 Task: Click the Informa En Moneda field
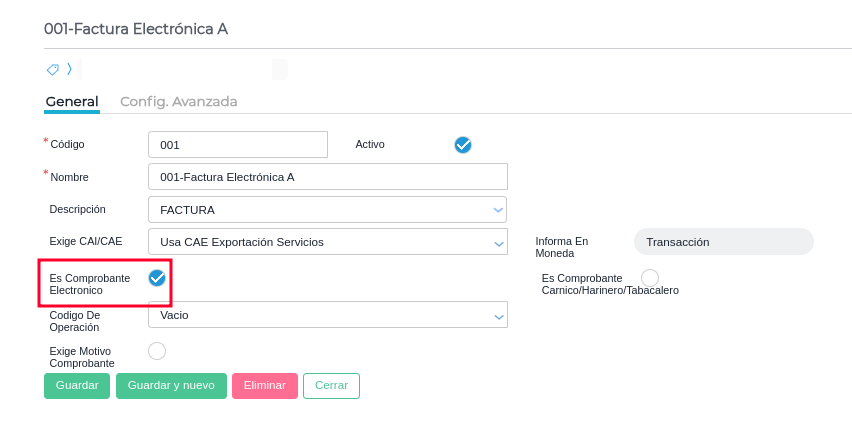pos(723,242)
